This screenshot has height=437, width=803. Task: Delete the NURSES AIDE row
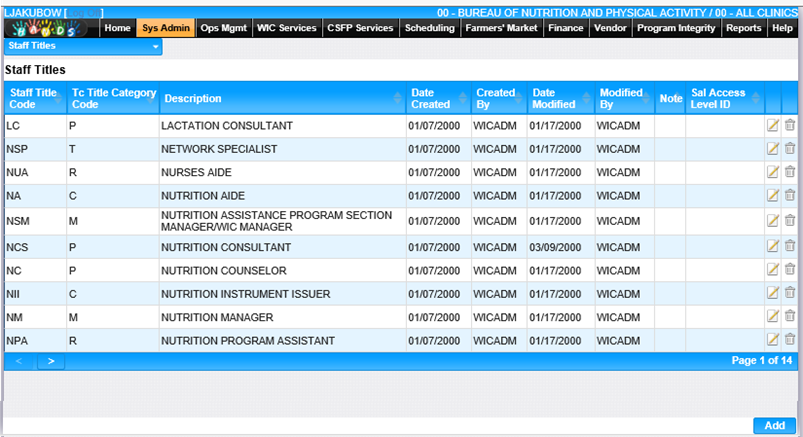[790, 172]
